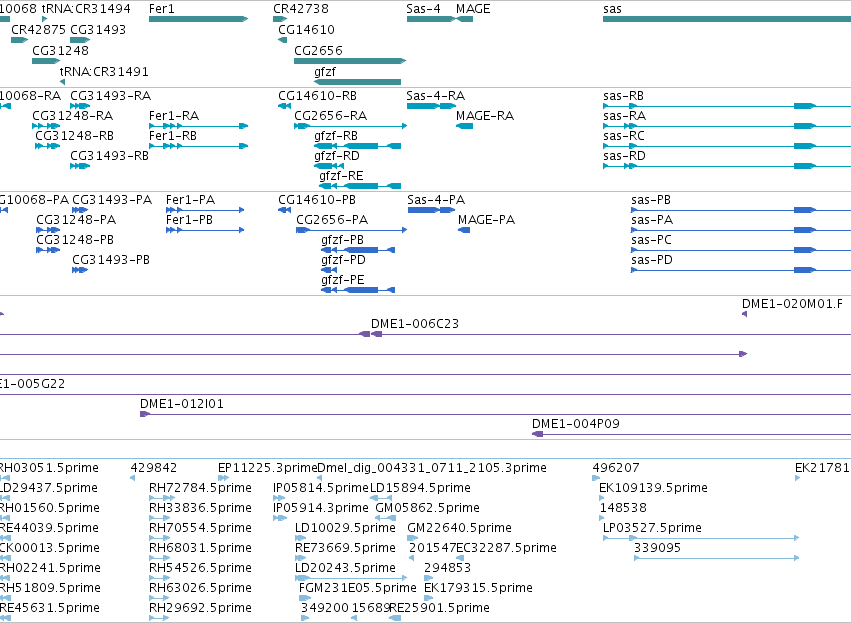Select the sas-RA transcript label
This screenshot has width=851, height=623.
624,116
